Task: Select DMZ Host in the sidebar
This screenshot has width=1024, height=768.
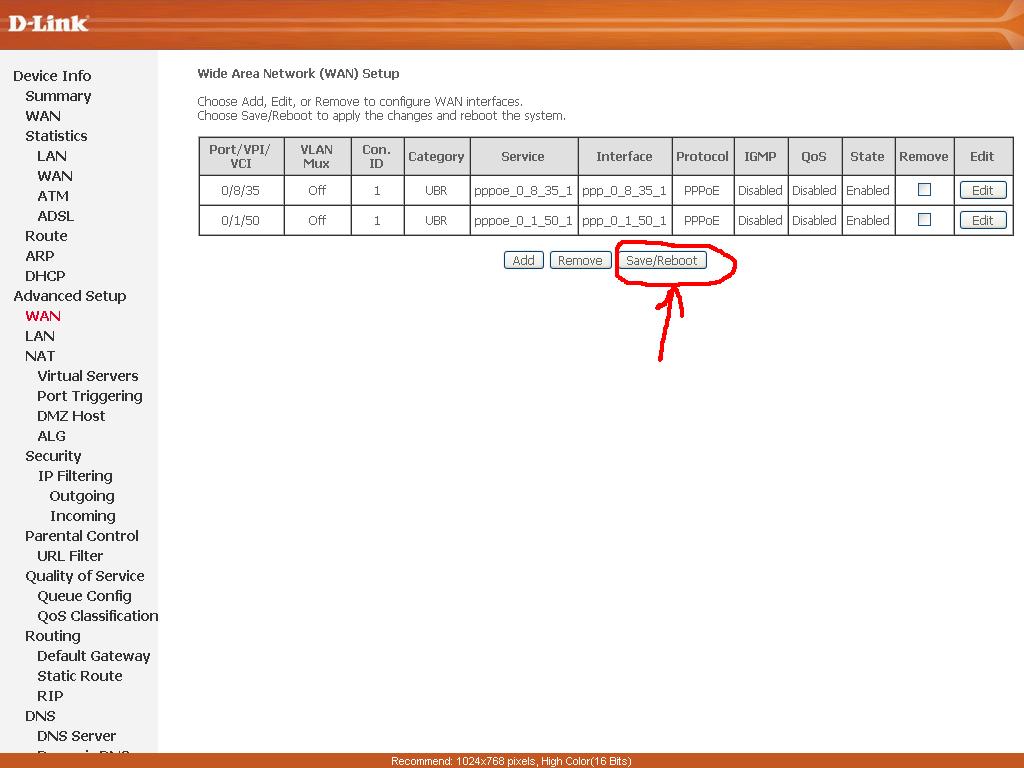Action: [x=71, y=416]
